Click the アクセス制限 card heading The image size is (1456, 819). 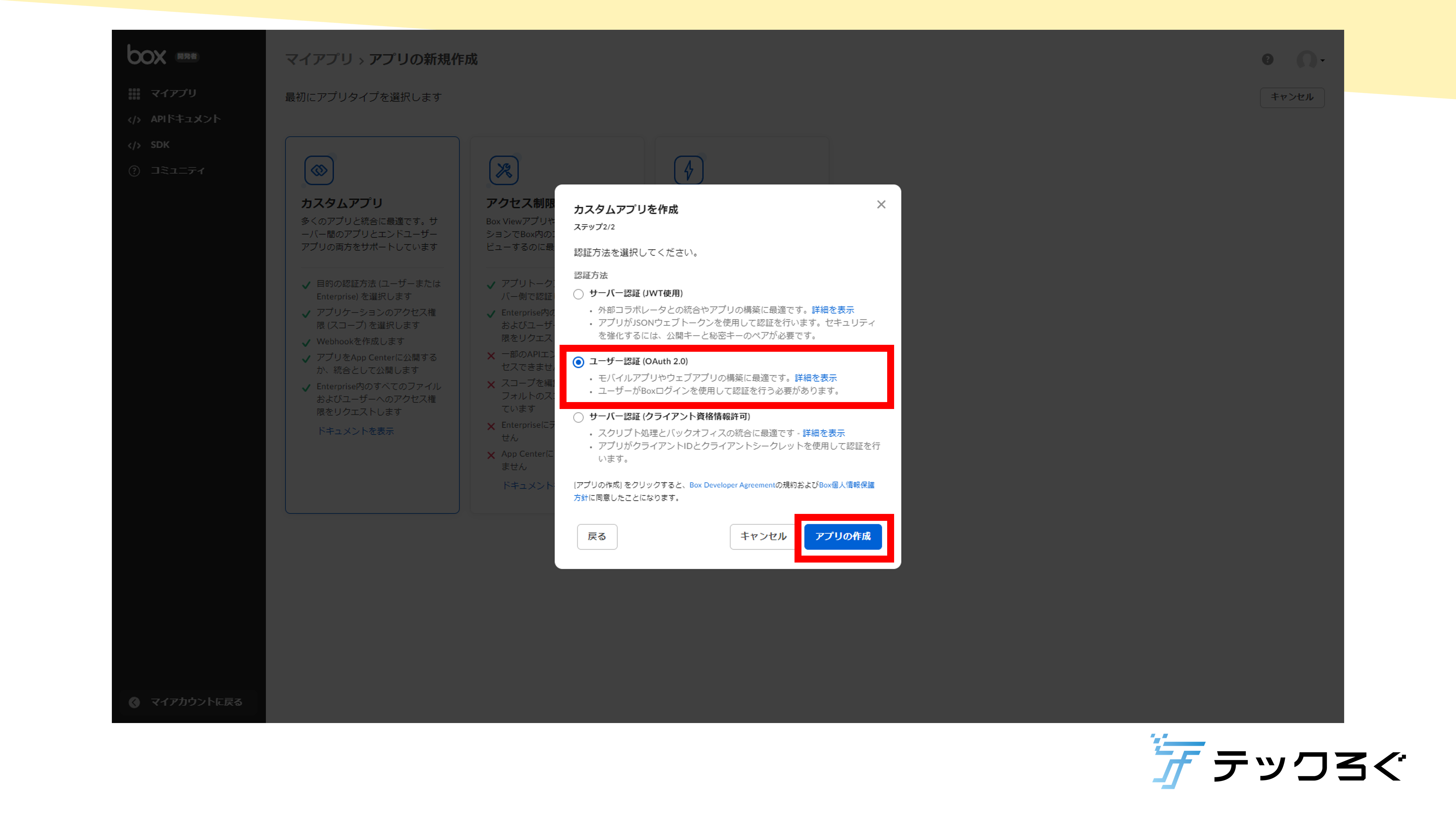pos(521,203)
